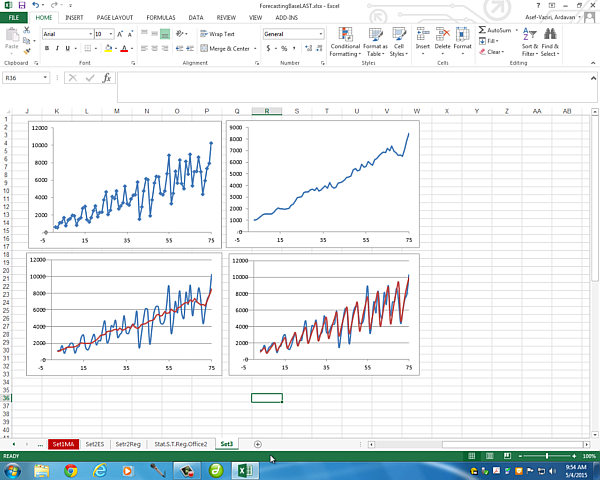
Task: Increase font size with the larger A icon
Action: (120, 34)
